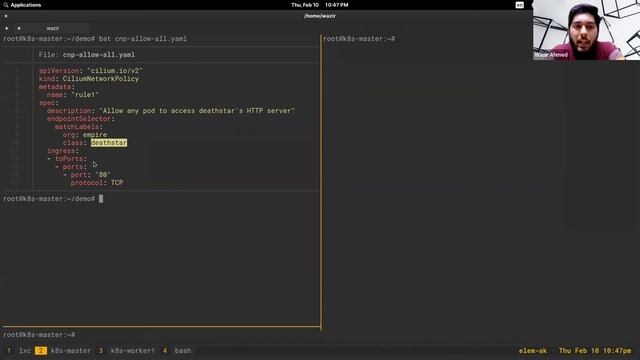
Task: Click the 'metadata:' line
Action: 57,87
